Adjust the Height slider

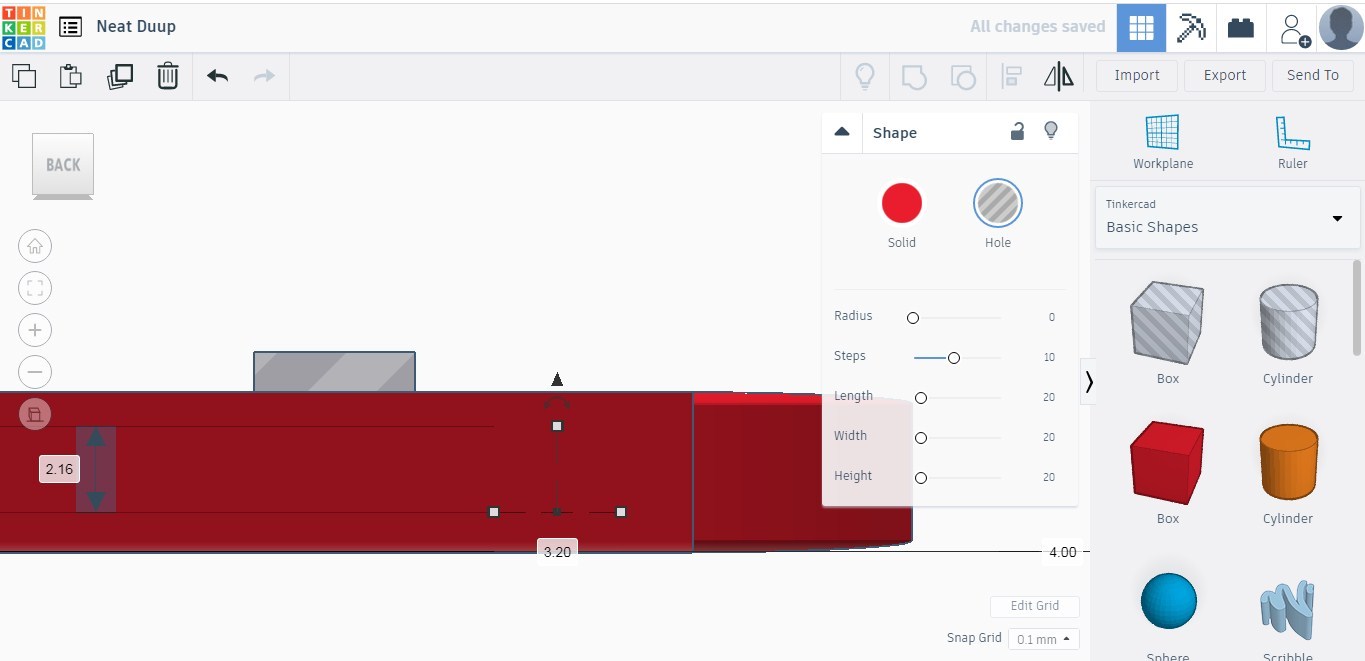921,478
